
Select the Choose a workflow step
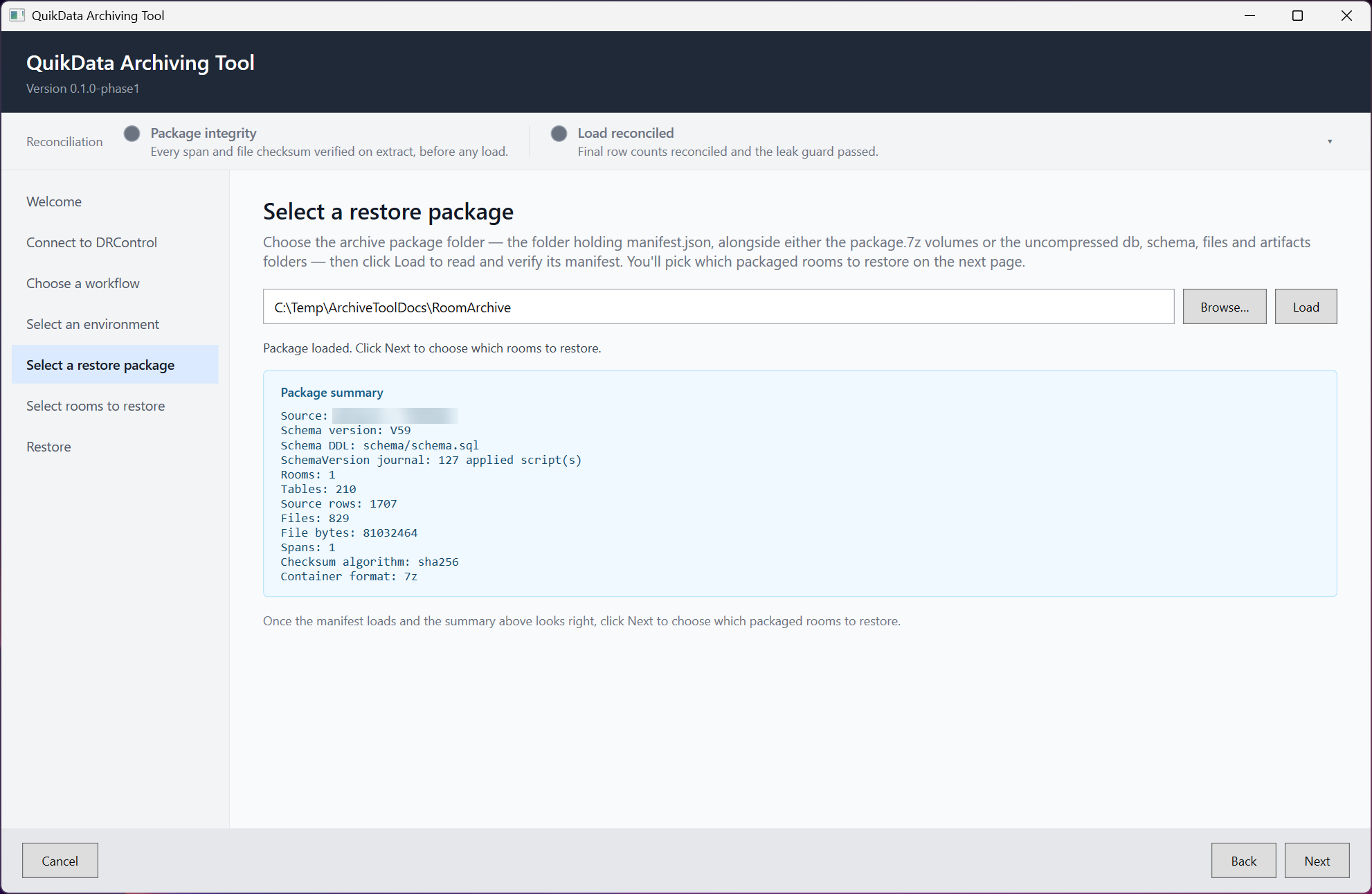click(x=115, y=283)
